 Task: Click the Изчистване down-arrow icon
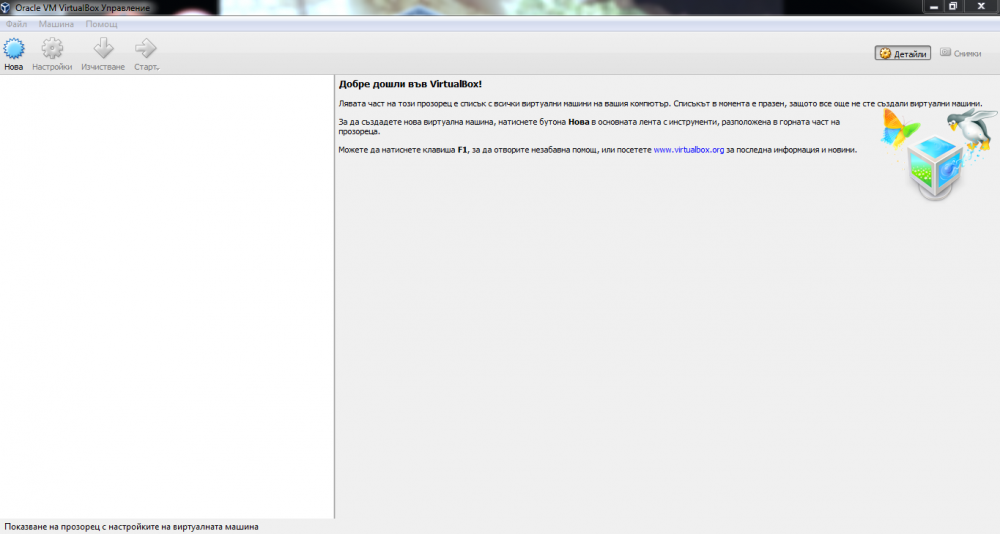pos(103,49)
